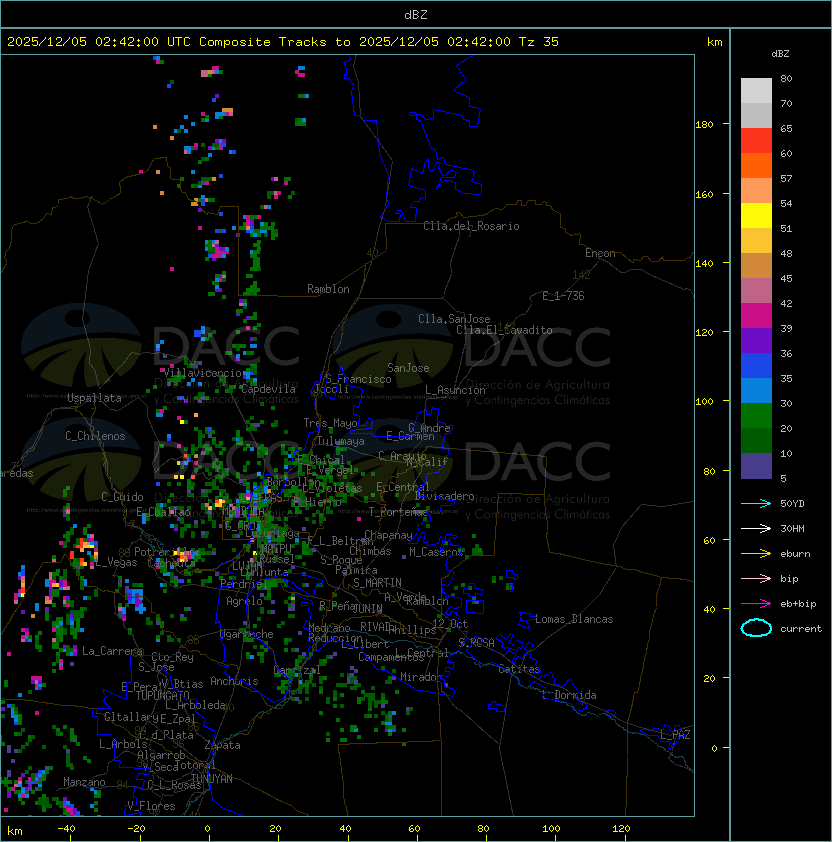Click the Clla.del_Rosario map label
Image resolution: width=832 pixels, height=842 pixels.
point(471,226)
